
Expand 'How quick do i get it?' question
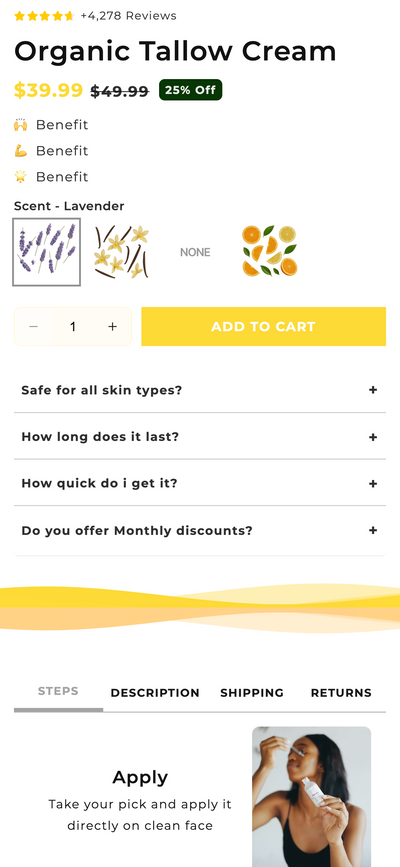pos(200,483)
